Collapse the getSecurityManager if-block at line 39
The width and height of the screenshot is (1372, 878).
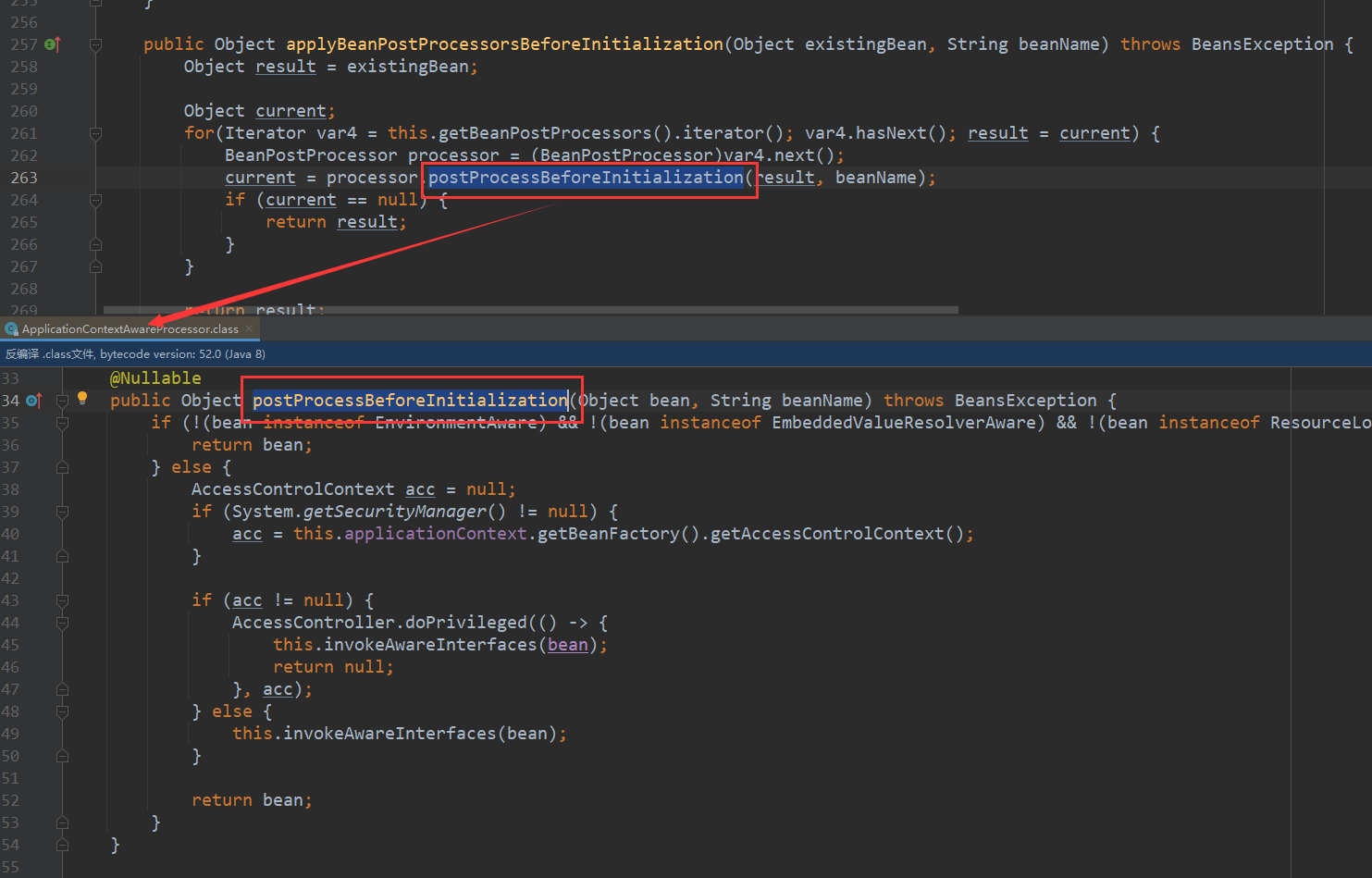click(x=62, y=512)
